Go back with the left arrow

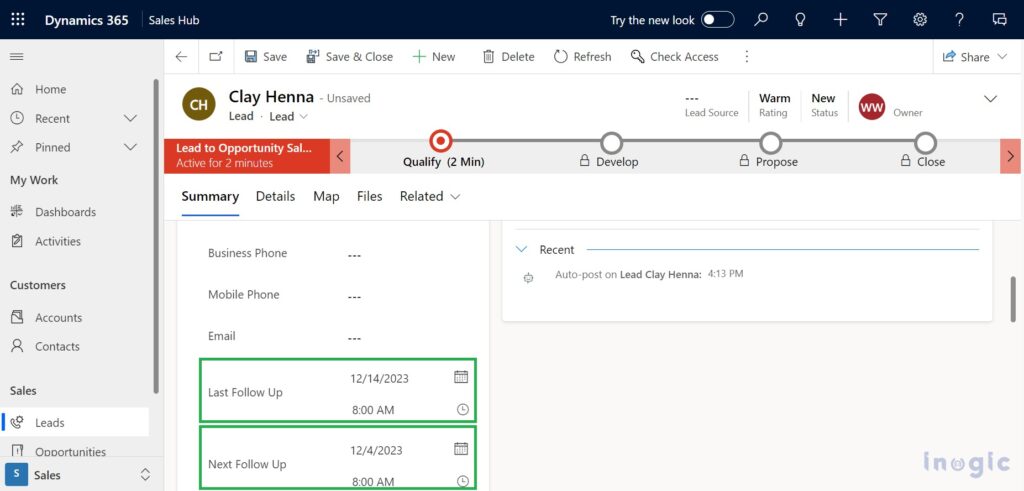181,57
